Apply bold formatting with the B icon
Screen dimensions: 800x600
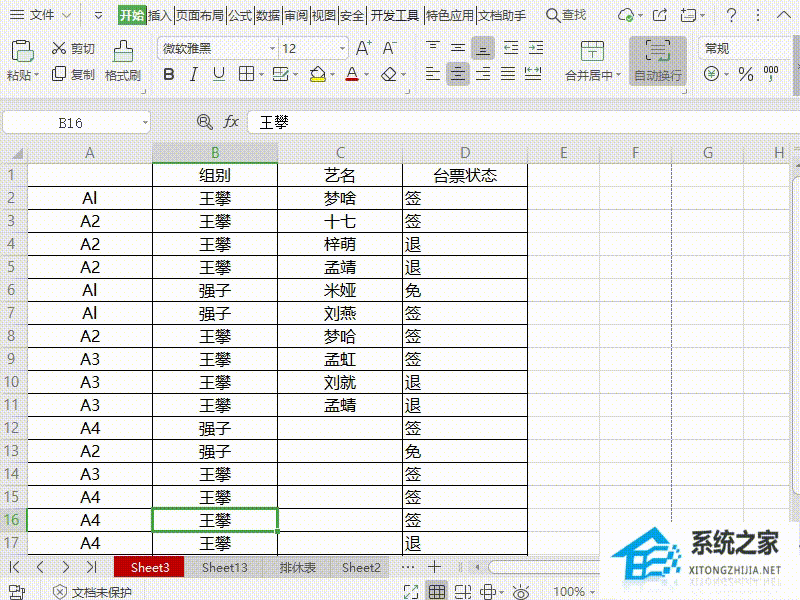tap(170, 74)
